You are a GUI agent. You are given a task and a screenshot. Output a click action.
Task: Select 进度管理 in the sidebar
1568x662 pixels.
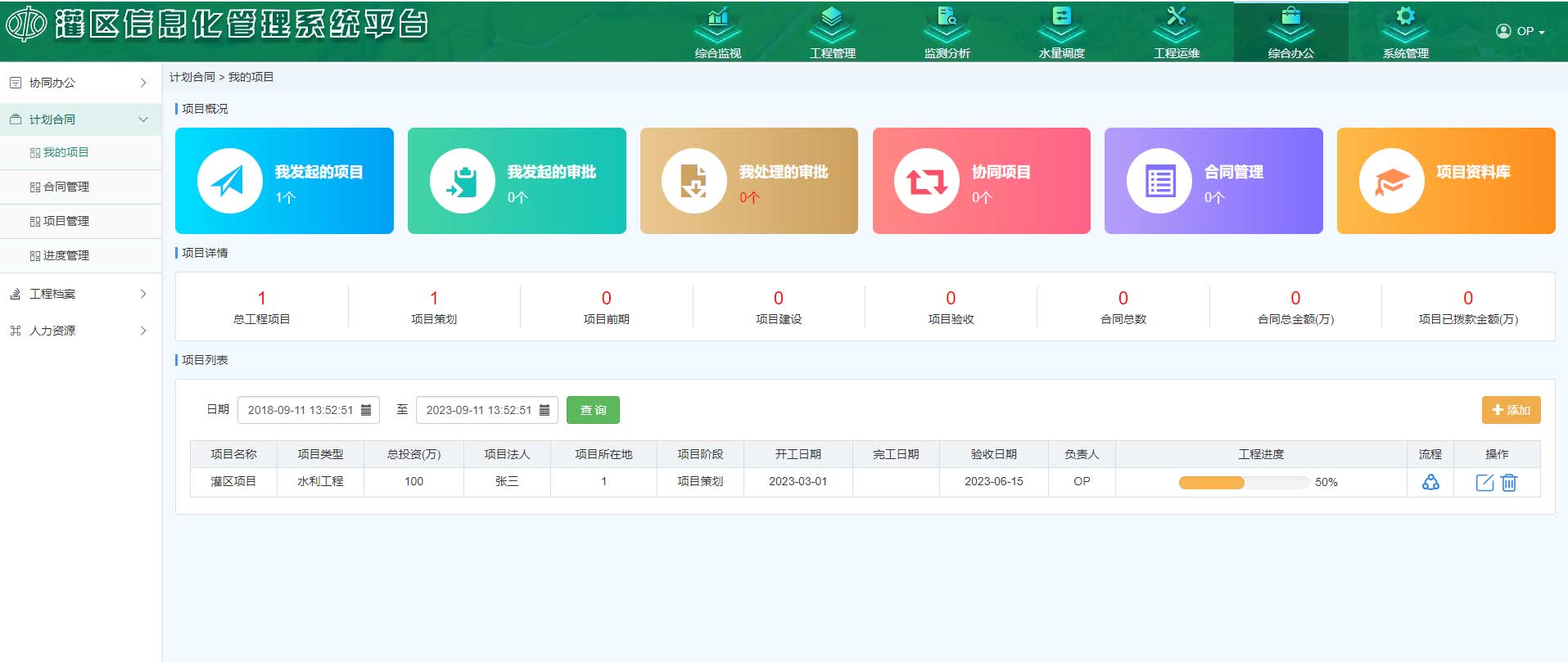66,255
